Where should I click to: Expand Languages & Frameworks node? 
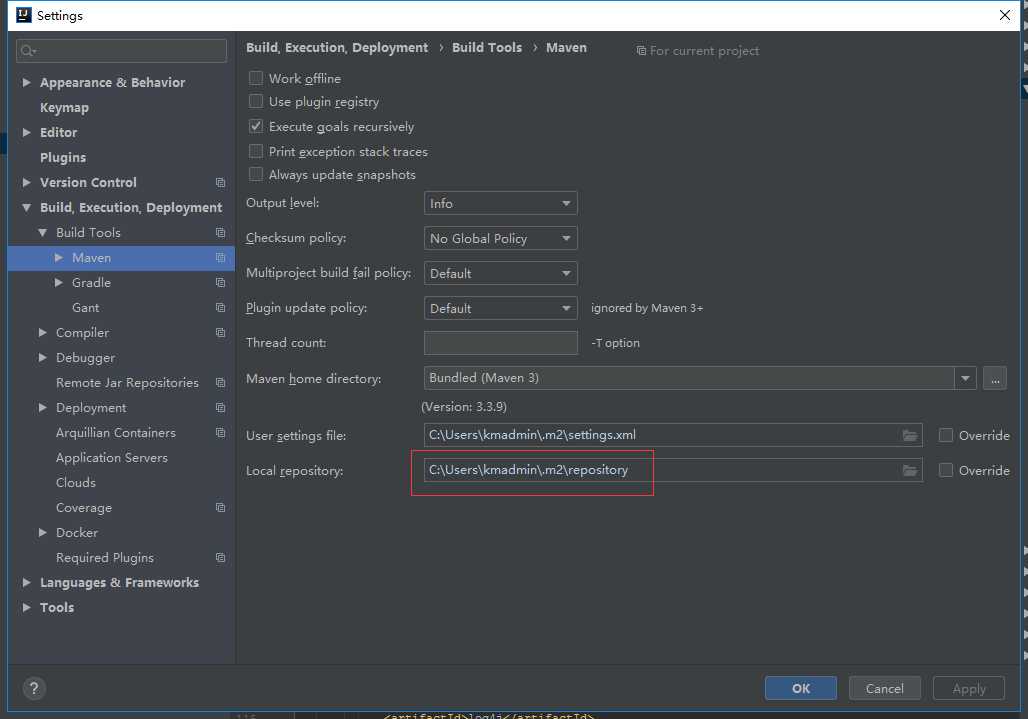[x=26, y=583]
